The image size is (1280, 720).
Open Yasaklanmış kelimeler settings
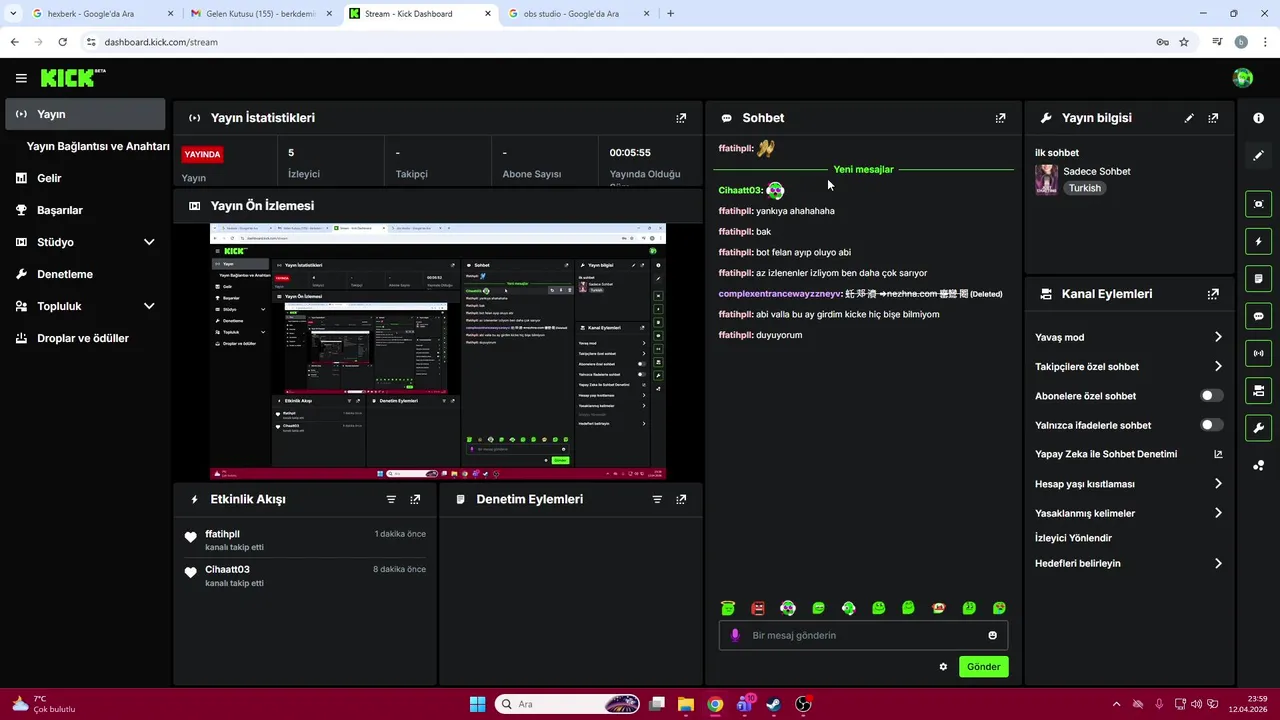click(1129, 513)
